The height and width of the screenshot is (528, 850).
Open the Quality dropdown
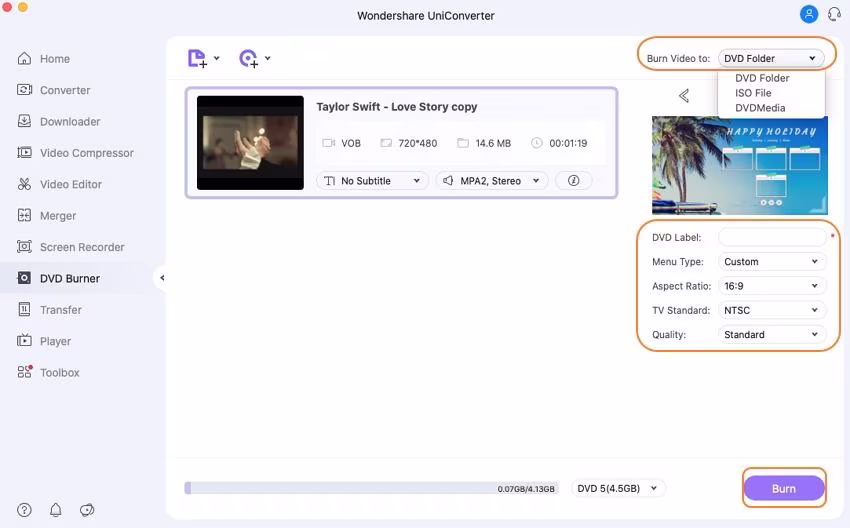pyautogui.click(x=772, y=335)
